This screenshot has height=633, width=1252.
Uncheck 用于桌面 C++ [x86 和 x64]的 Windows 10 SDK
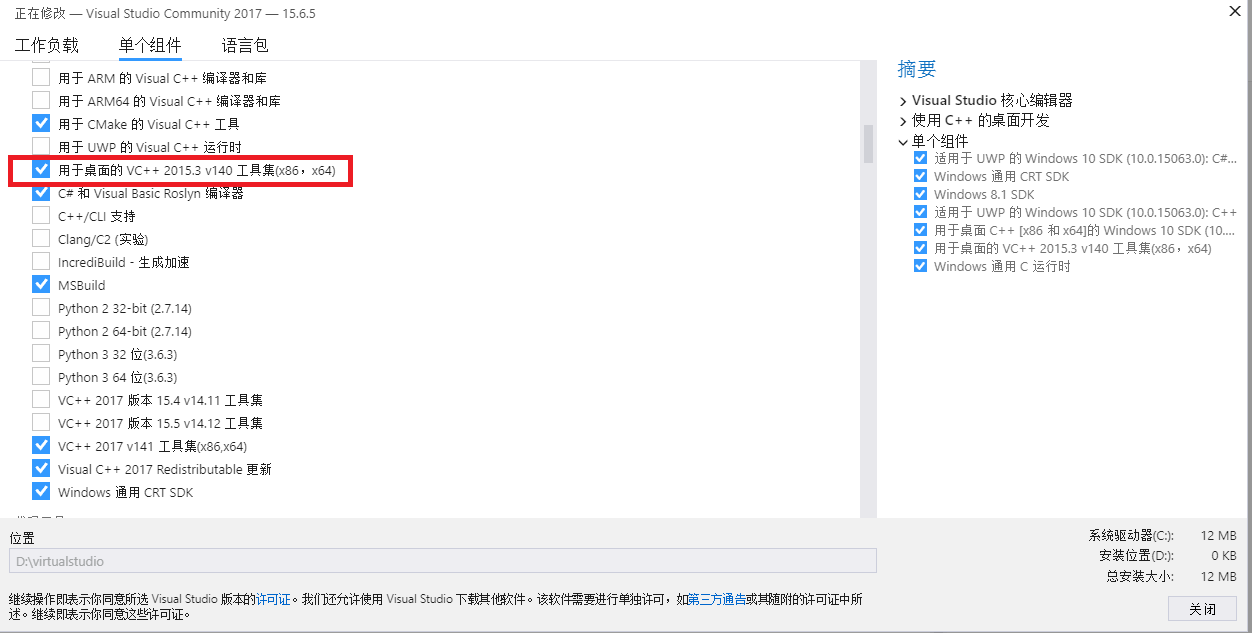(920, 230)
